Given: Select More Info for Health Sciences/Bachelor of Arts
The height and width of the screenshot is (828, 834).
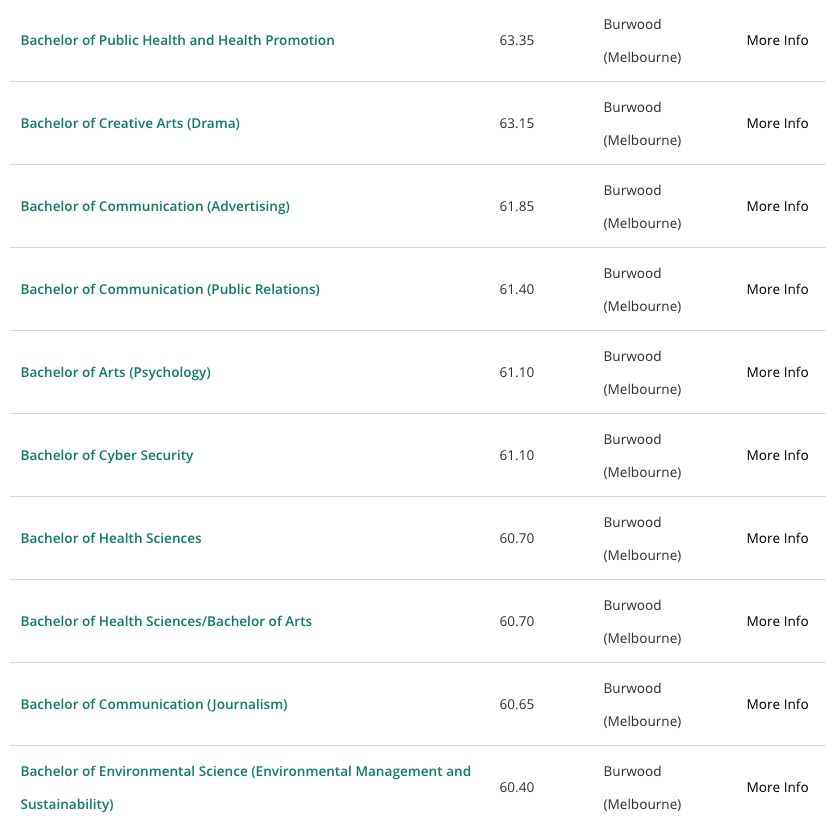Looking at the screenshot, I should click(777, 621).
